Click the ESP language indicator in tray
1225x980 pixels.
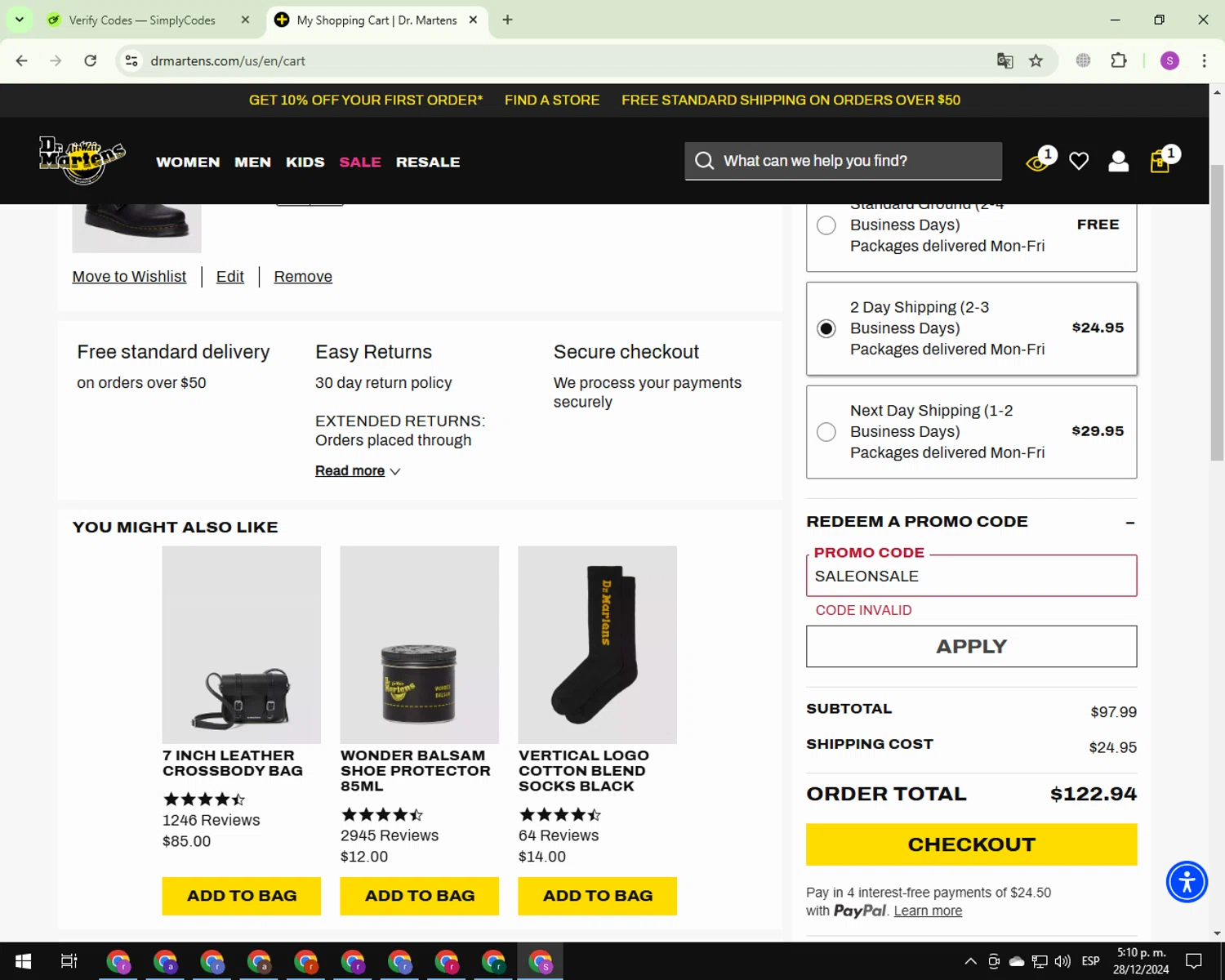(1090, 961)
